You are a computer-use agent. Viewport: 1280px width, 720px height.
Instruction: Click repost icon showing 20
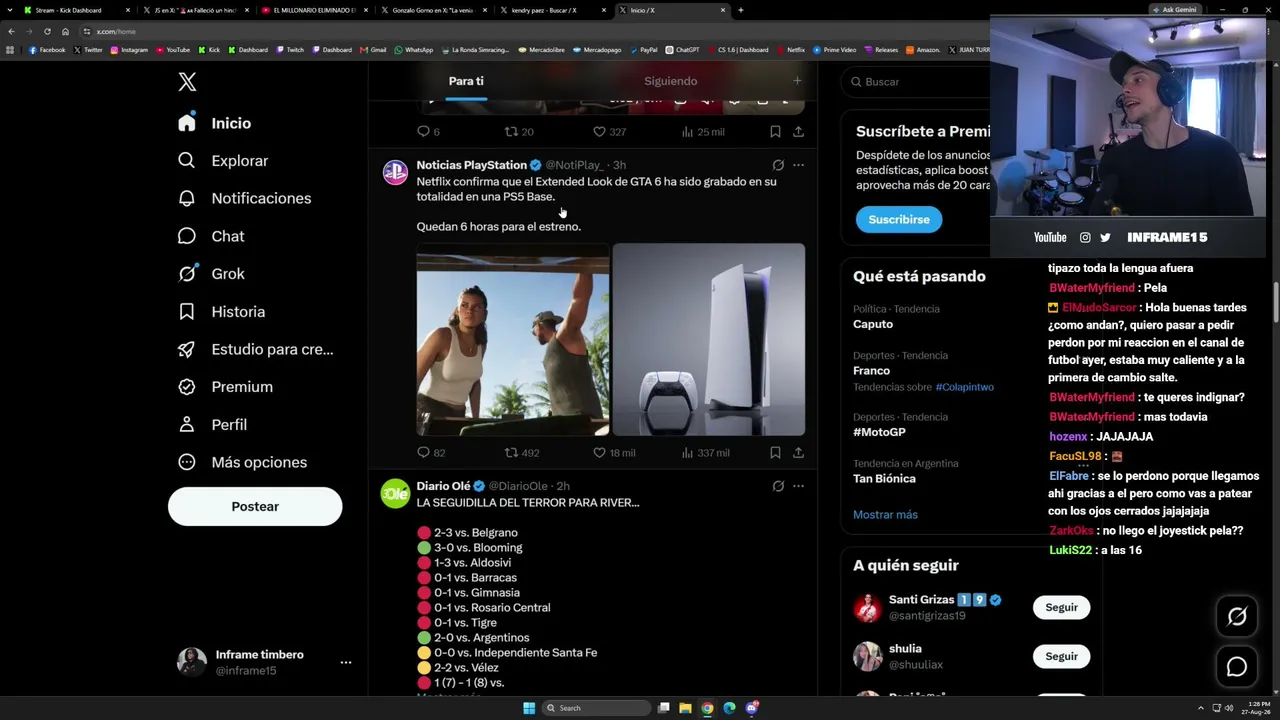(511, 131)
